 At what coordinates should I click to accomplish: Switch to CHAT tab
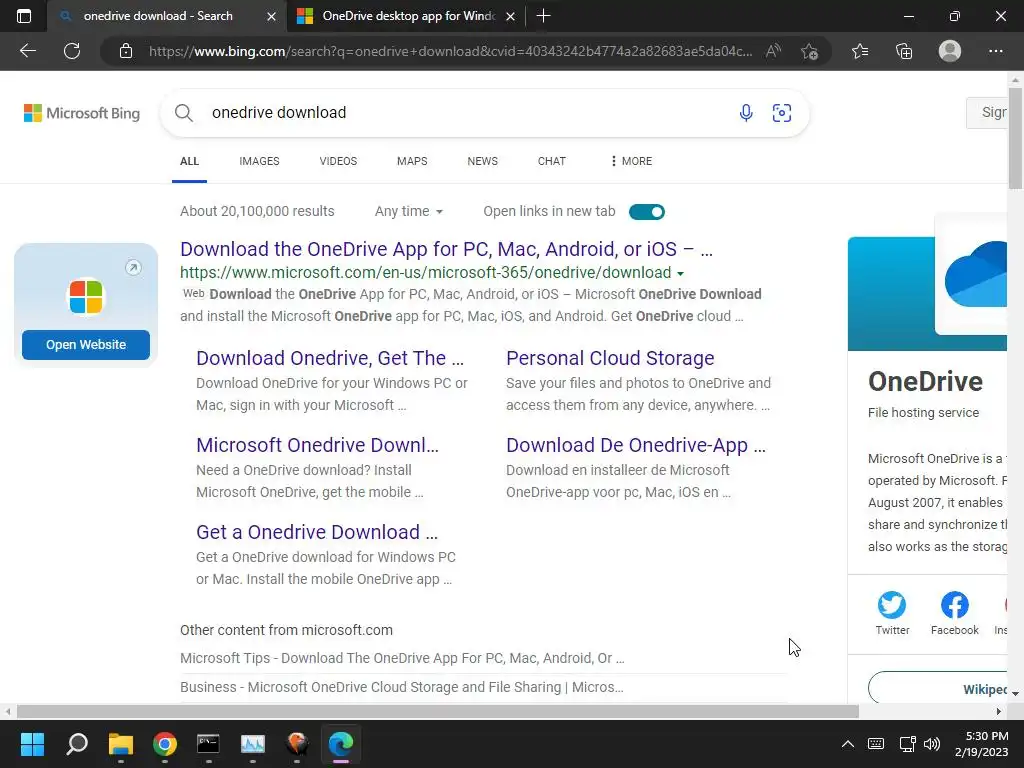click(552, 161)
